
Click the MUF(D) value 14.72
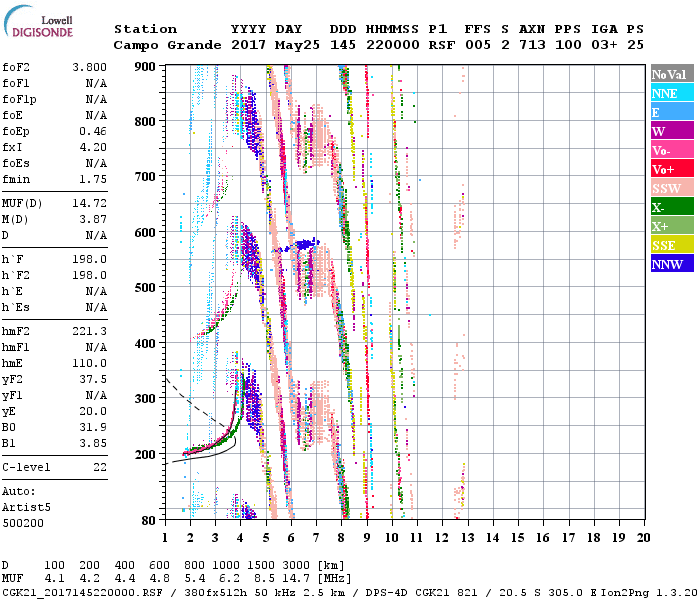pos(89,204)
